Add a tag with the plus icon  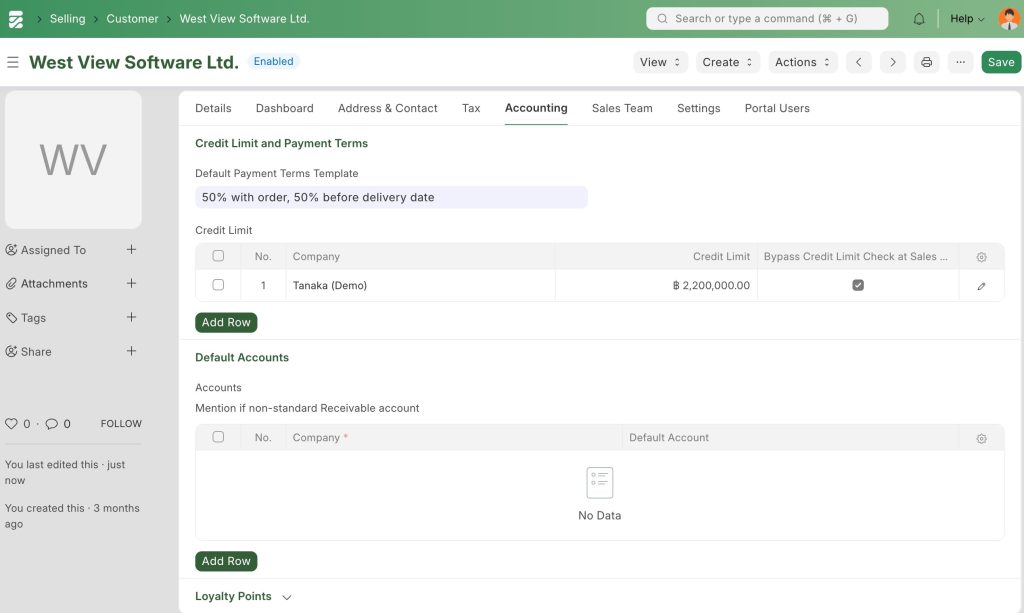[131, 317]
